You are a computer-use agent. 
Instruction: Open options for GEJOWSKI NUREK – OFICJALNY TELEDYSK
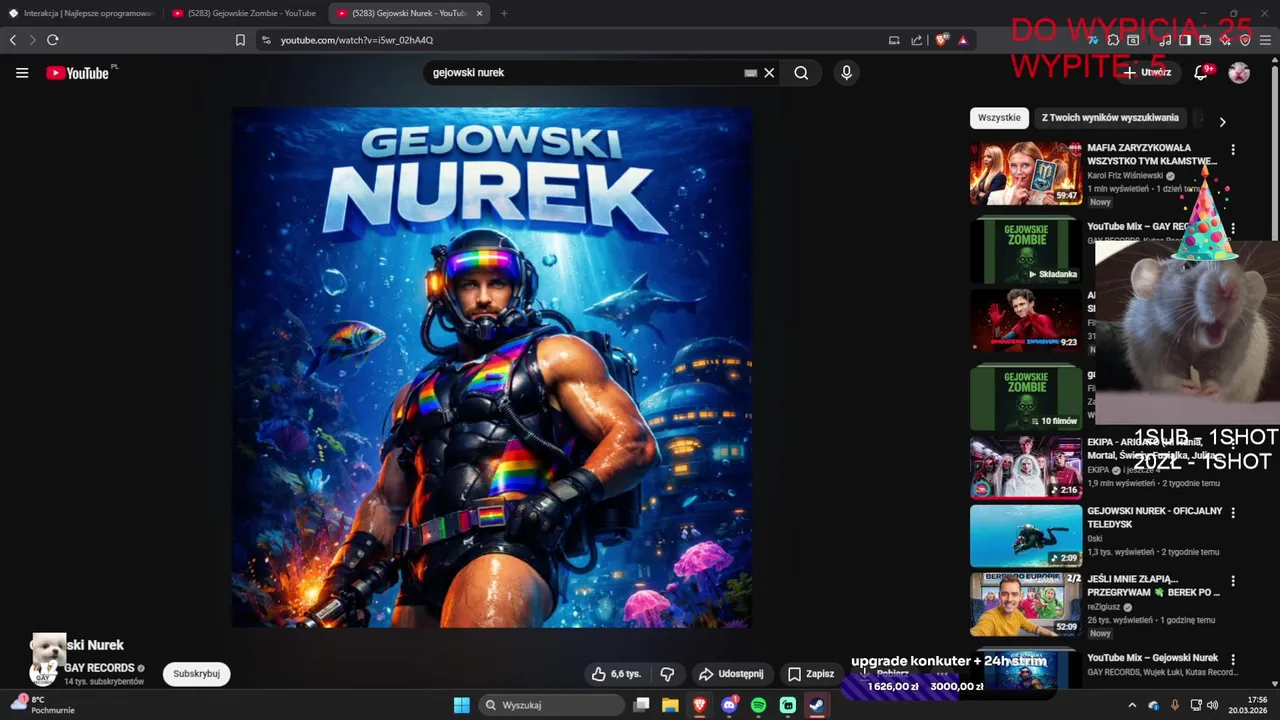pos(1233,512)
